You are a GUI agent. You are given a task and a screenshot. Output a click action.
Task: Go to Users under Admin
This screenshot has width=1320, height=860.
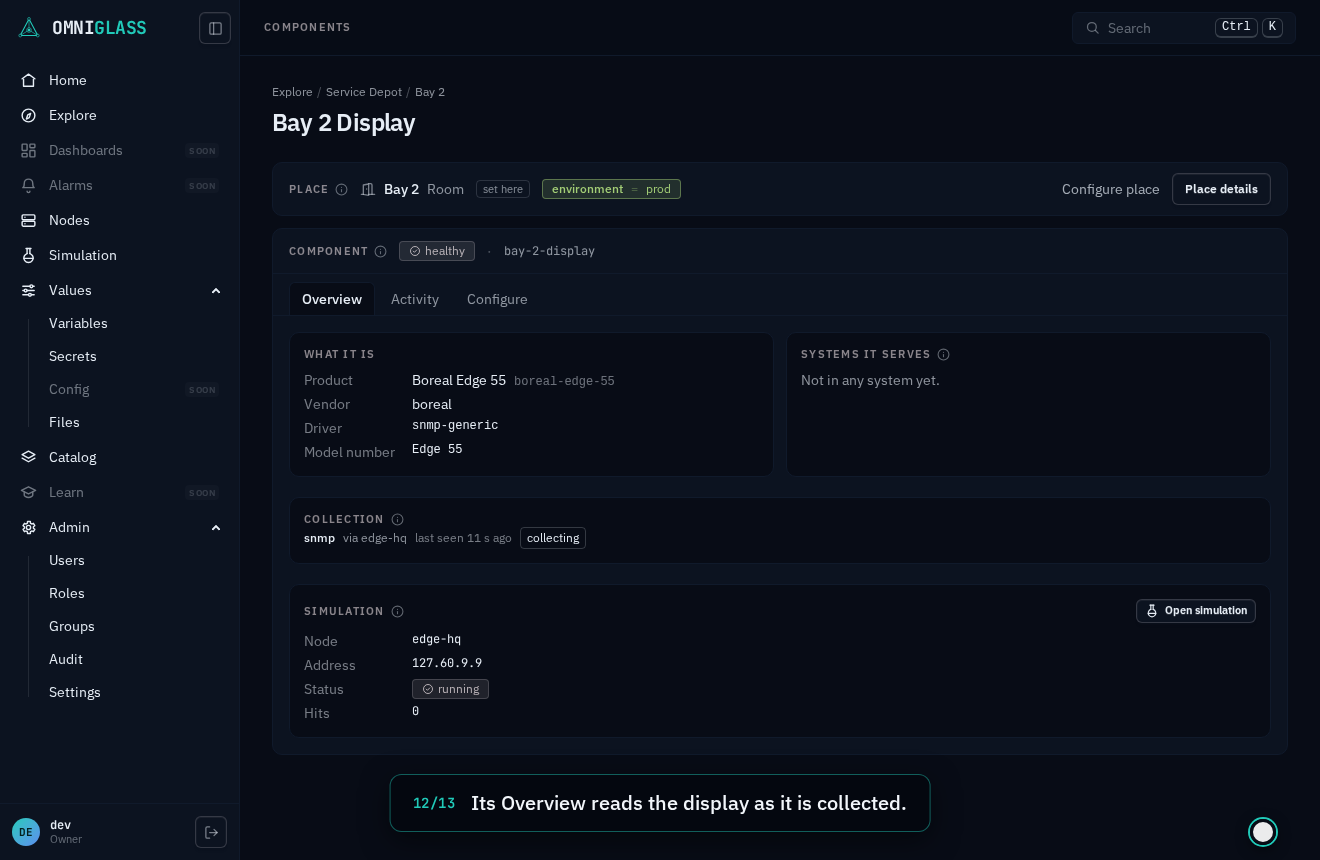67,560
